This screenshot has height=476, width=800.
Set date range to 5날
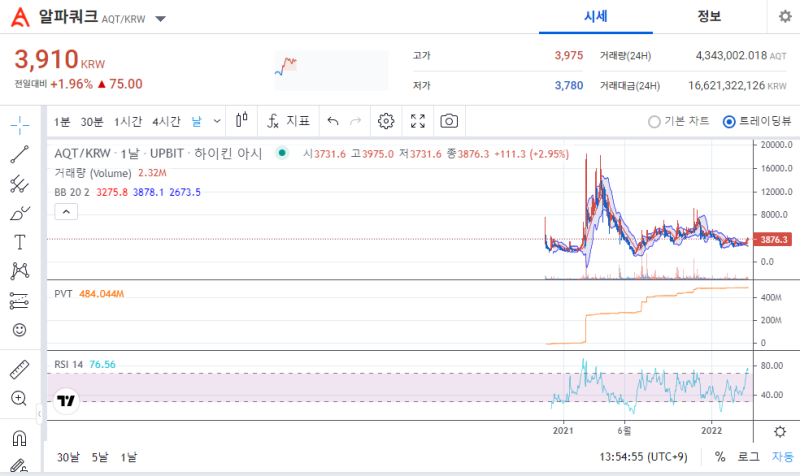100,457
